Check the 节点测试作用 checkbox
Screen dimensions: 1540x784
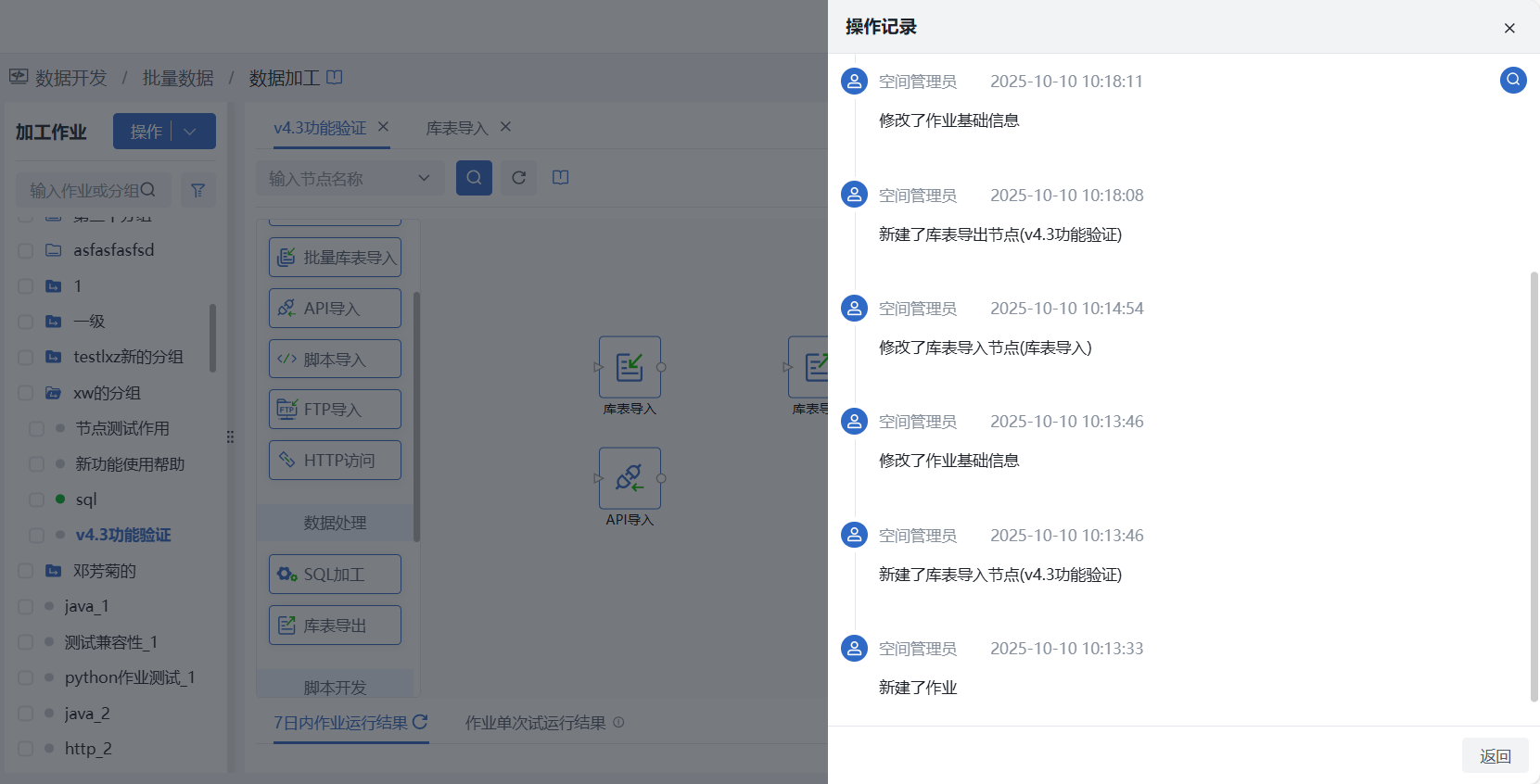pos(37,428)
